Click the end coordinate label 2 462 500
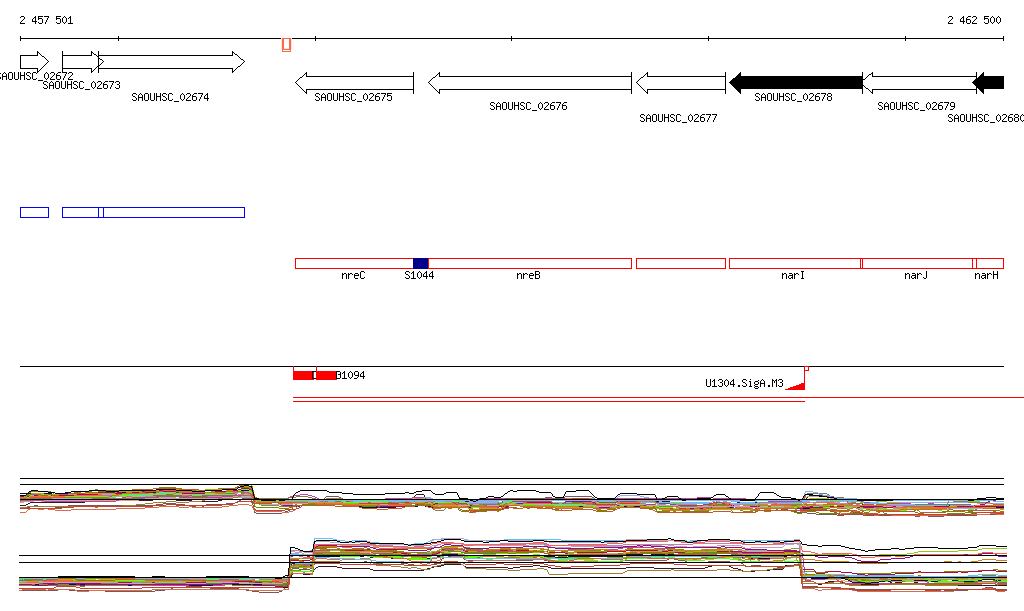This screenshot has height=611, width=1024. pyautogui.click(x=973, y=20)
